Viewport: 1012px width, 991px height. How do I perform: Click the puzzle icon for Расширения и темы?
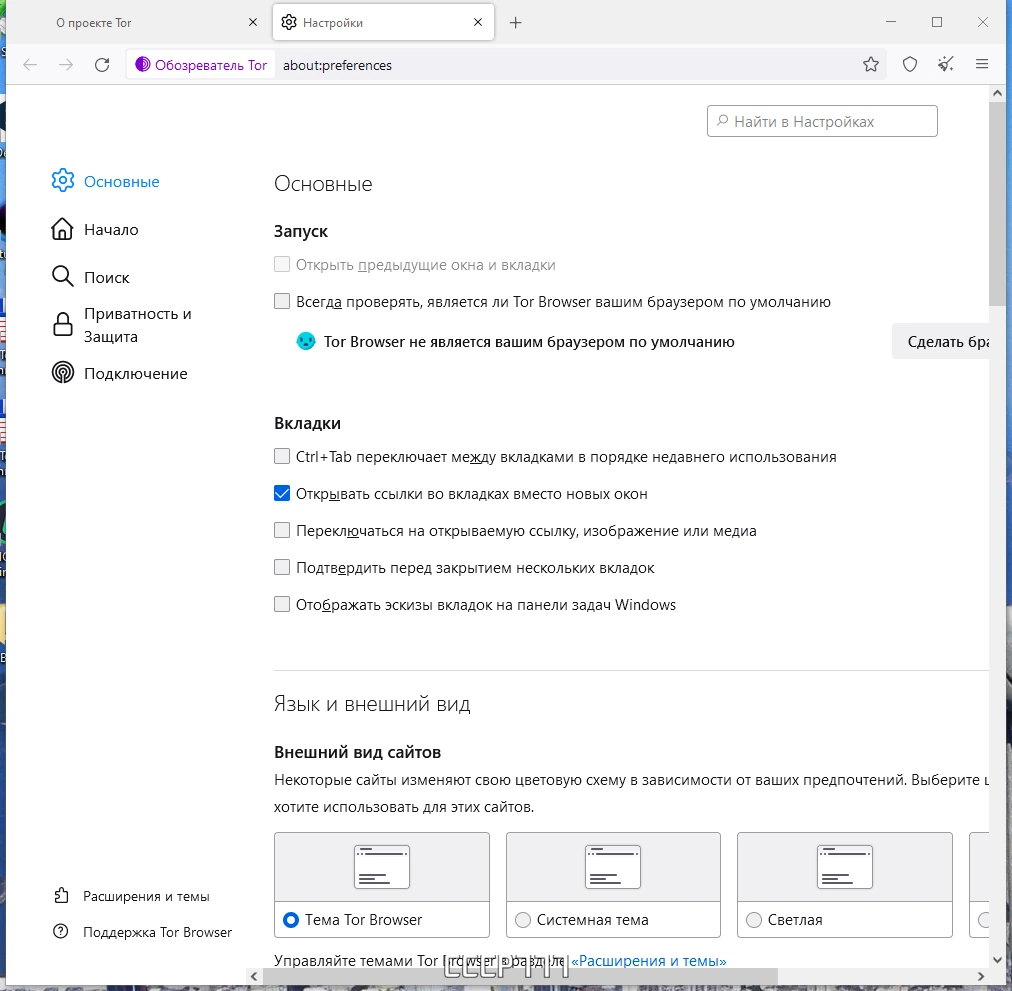61,895
